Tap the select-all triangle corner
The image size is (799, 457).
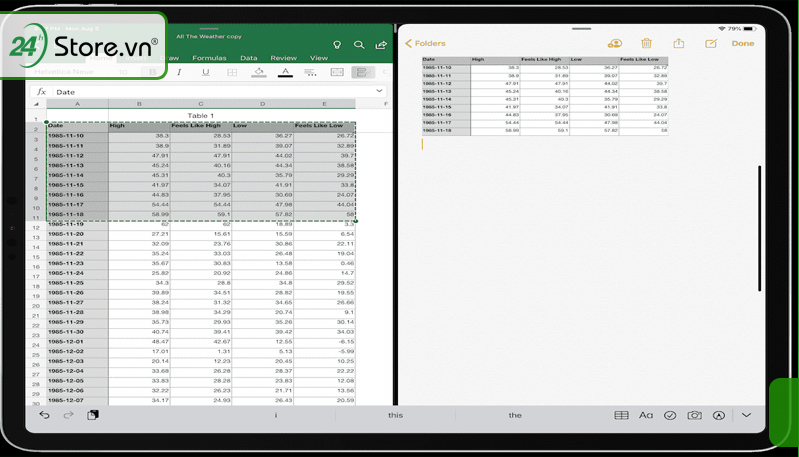point(36,104)
